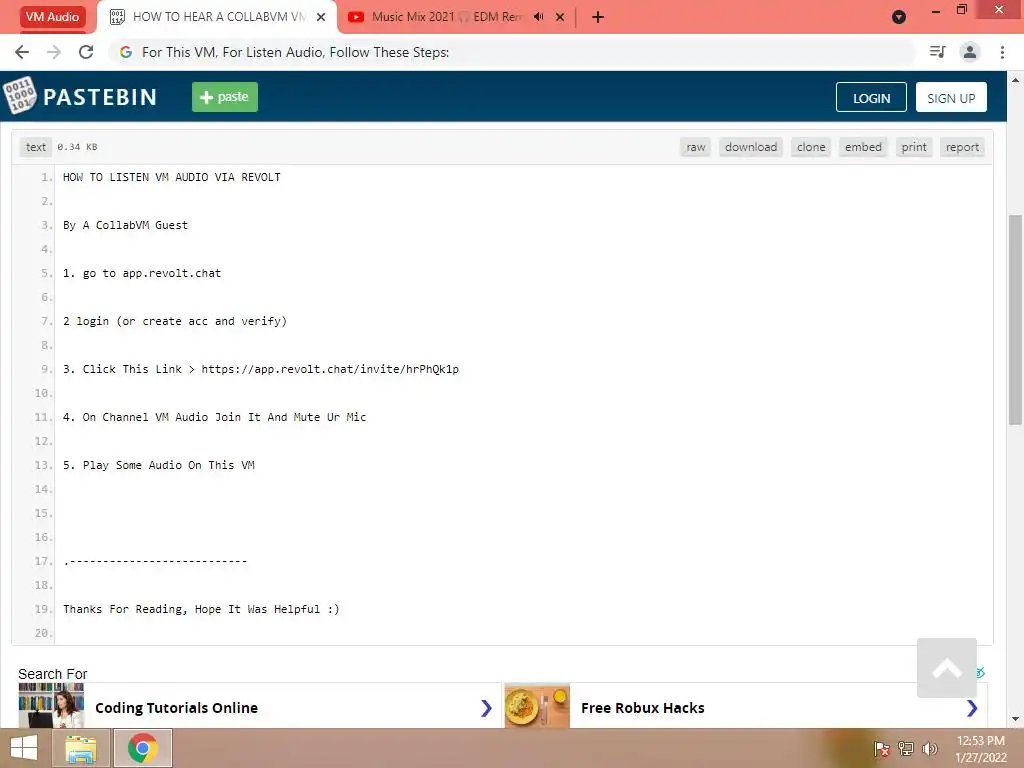This screenshot has width=1024, height=768.
Task: Close the HOW TO HEAR A COLLABVM tab
Action: (x=321, y=17)
